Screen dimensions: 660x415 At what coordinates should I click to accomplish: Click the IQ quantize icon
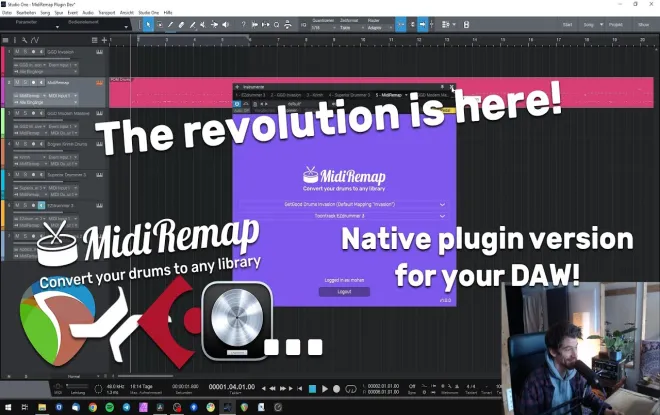click(303, 25)
